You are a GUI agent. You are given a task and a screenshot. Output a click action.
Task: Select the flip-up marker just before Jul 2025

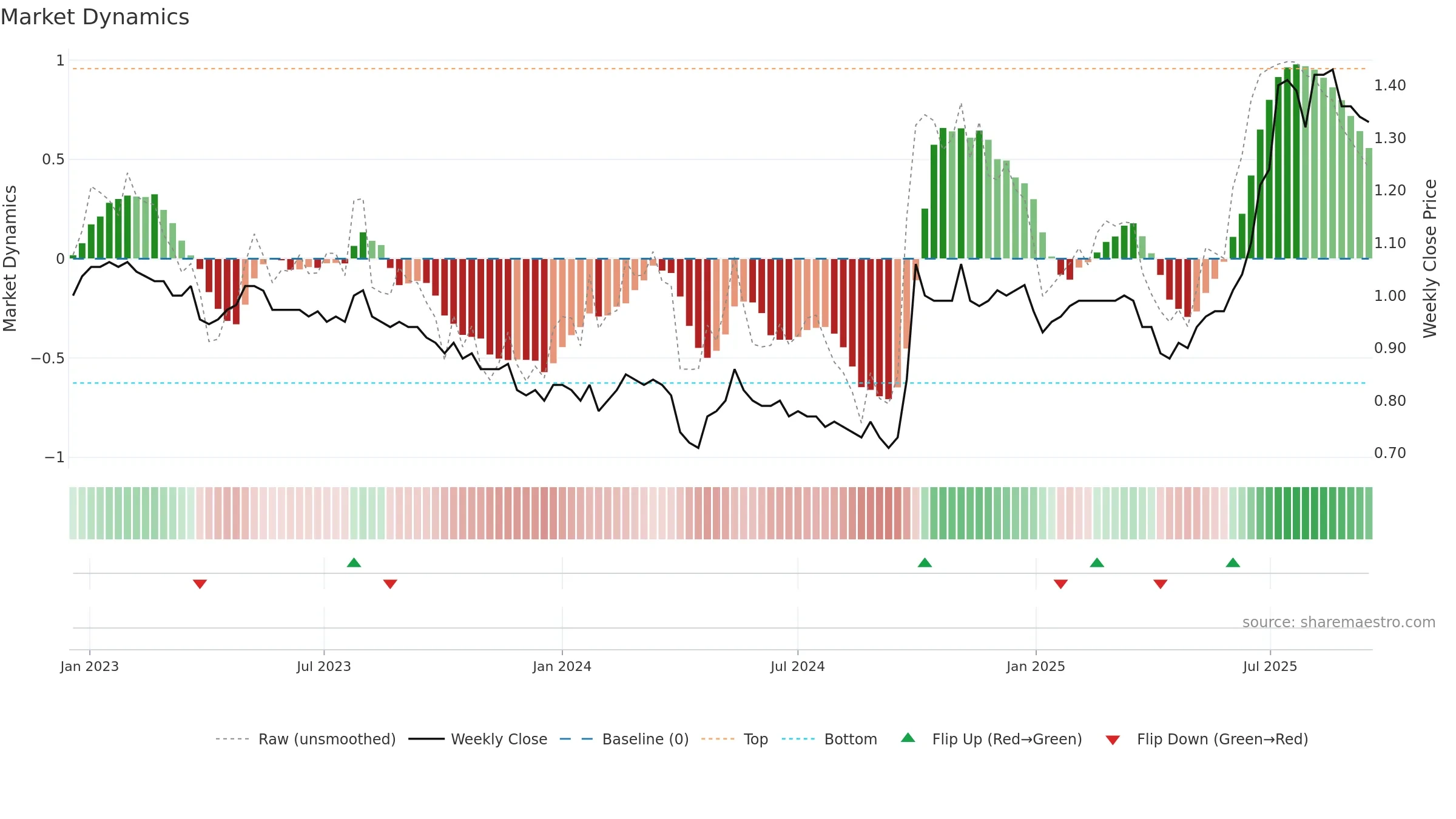tap(1233, 562)
